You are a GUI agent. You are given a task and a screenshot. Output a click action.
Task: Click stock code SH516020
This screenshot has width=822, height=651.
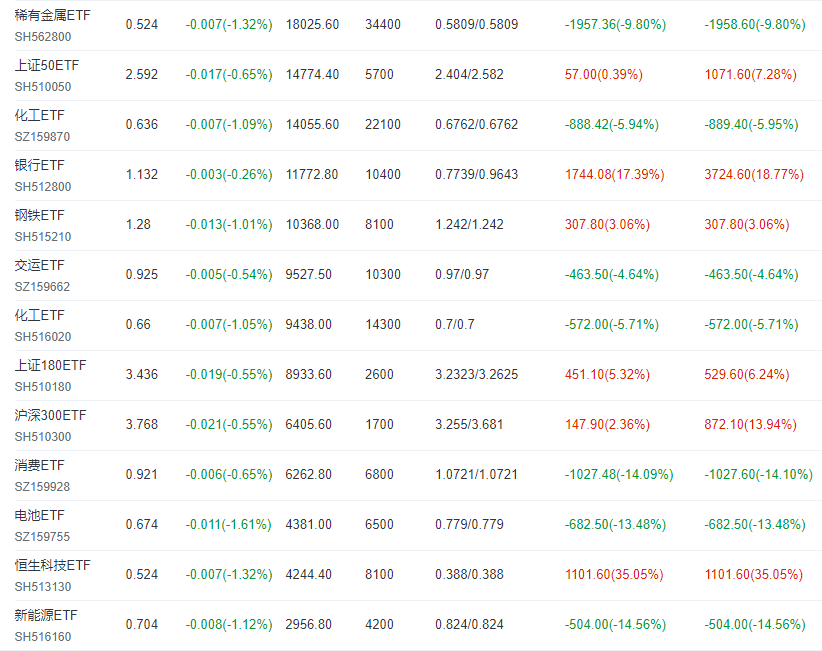pos(43,337)
